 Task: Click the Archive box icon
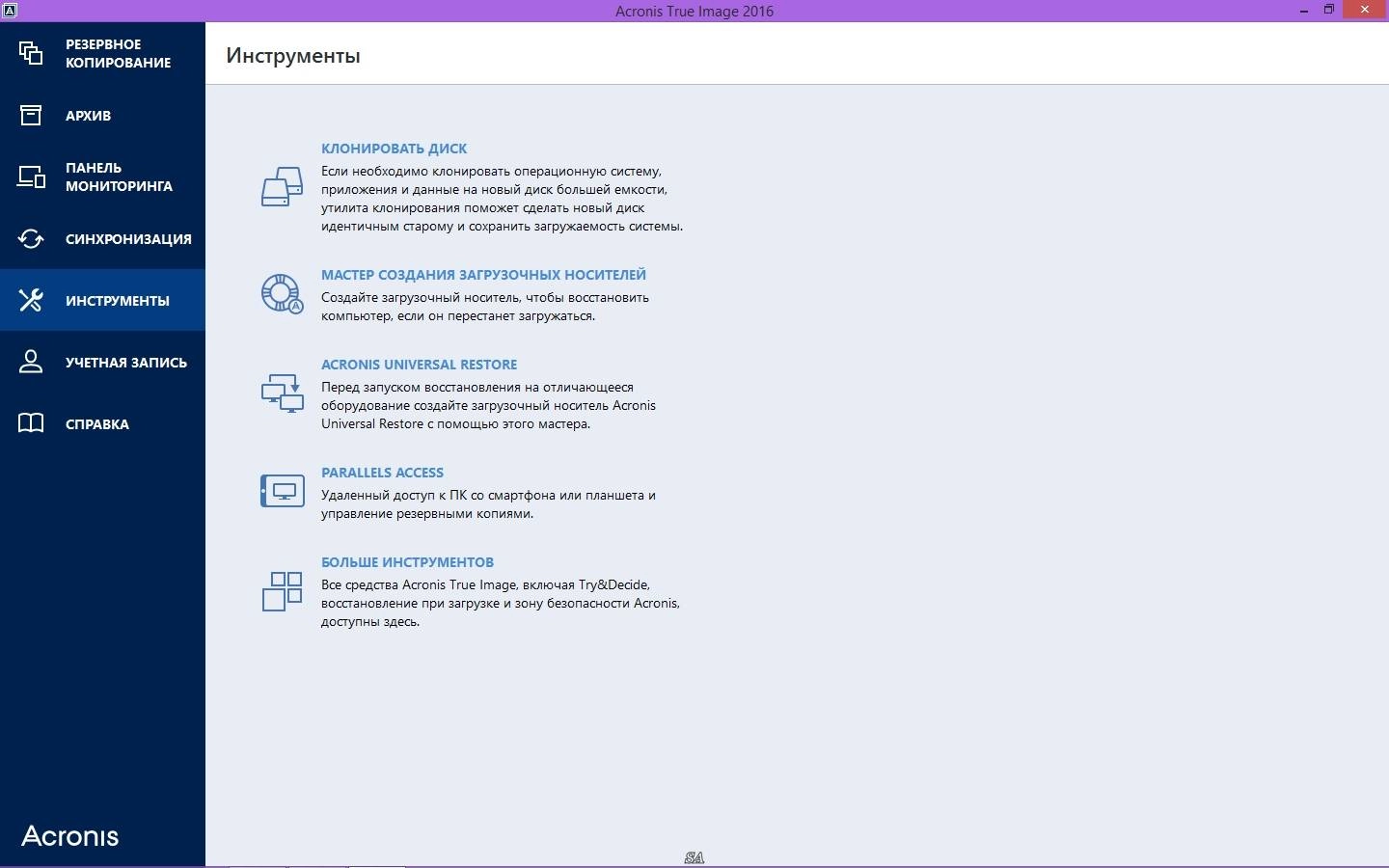click(31, 116)
